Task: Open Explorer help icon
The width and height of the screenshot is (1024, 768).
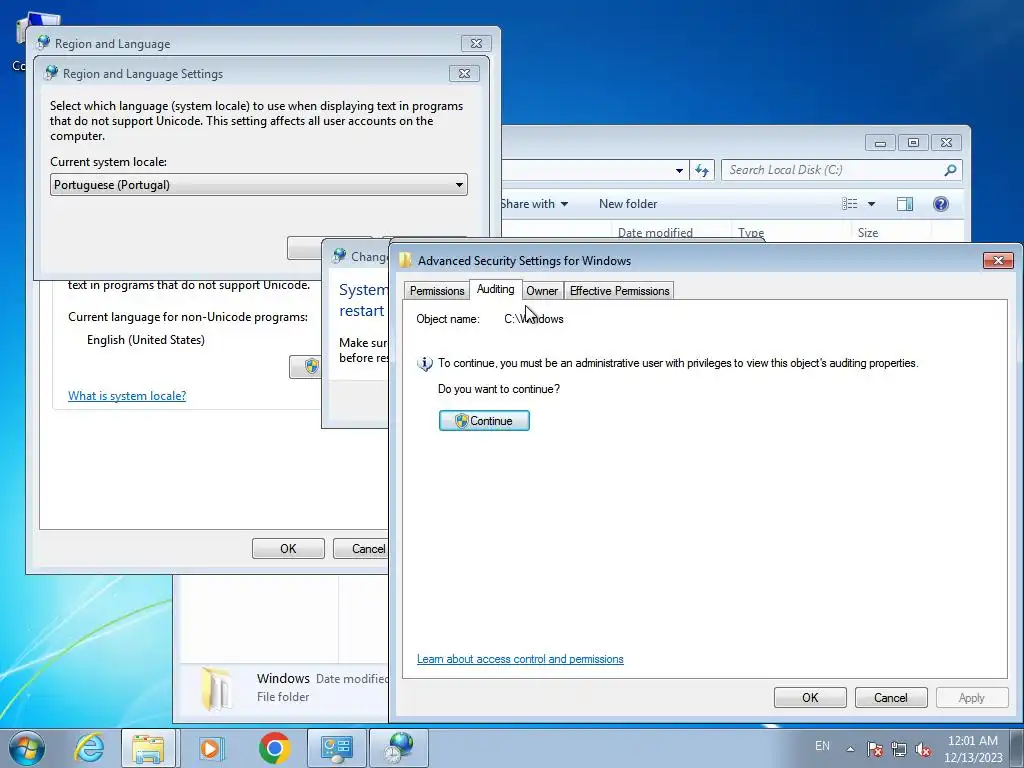Action: pyautogui.click(x=940, y=204)
